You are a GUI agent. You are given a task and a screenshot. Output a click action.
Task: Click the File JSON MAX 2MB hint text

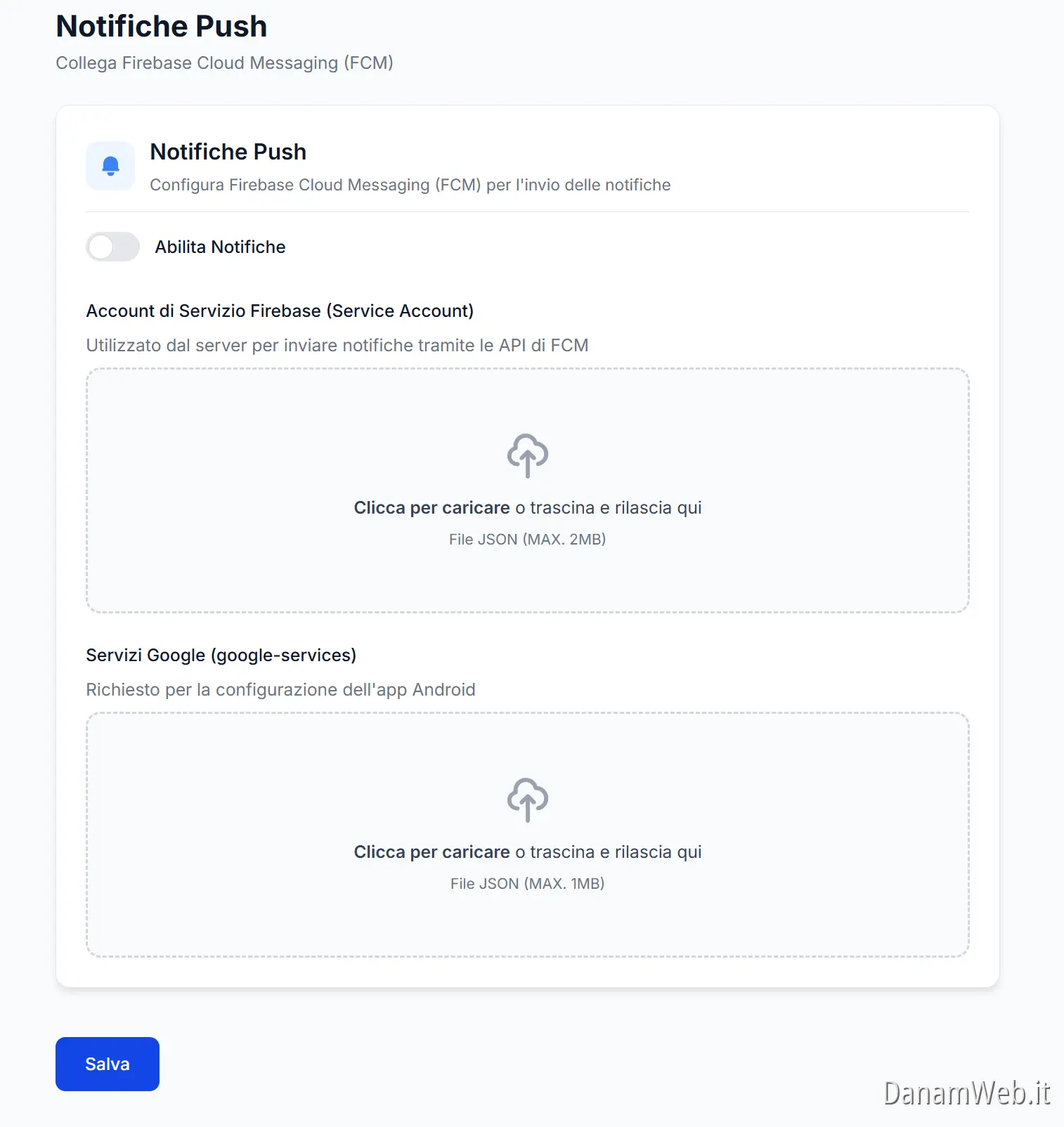(527, 539)
